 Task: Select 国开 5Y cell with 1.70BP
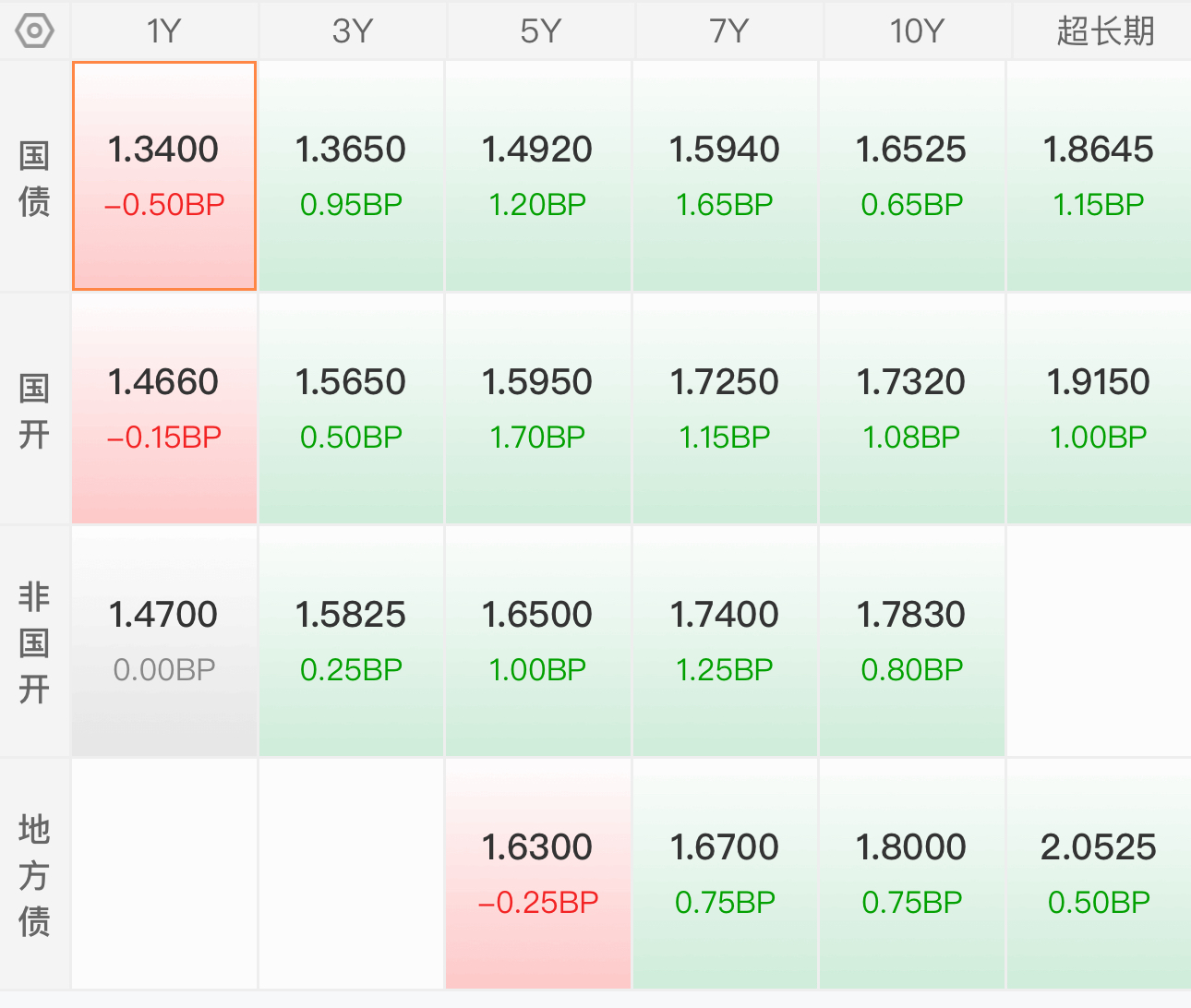(x=538, y=409)
